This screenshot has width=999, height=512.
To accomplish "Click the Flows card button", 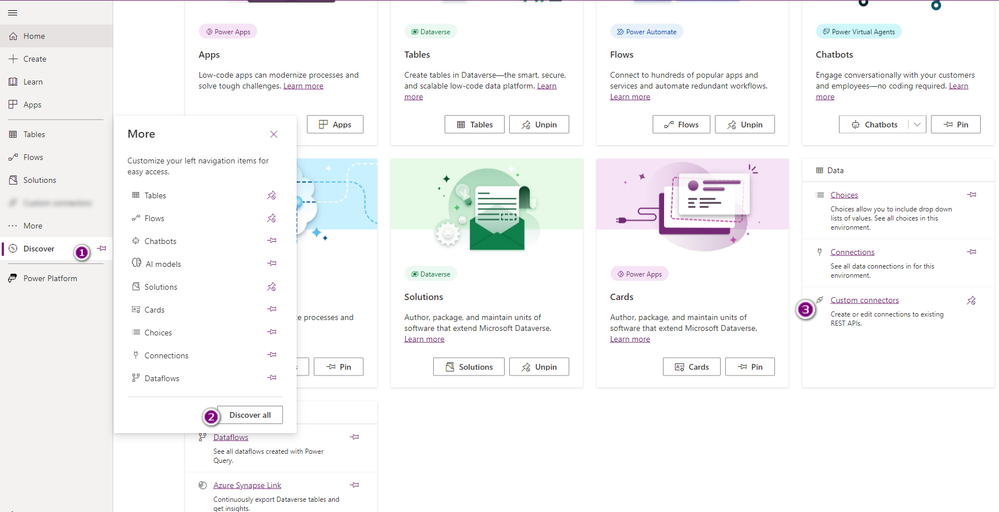I will [681, 124].
